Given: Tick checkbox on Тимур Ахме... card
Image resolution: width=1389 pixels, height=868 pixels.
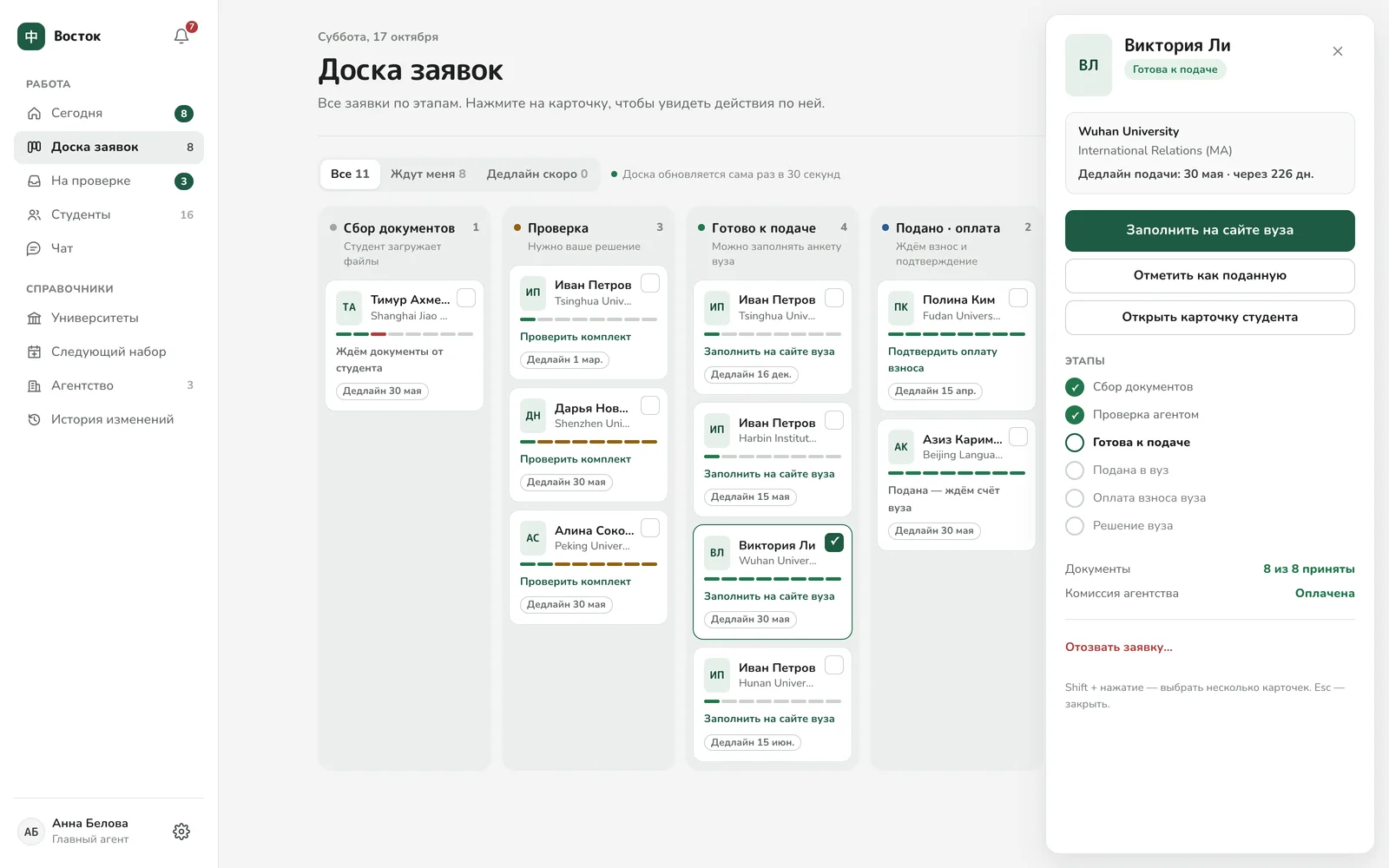Looking at the screenshot, I should pos(466,298).
